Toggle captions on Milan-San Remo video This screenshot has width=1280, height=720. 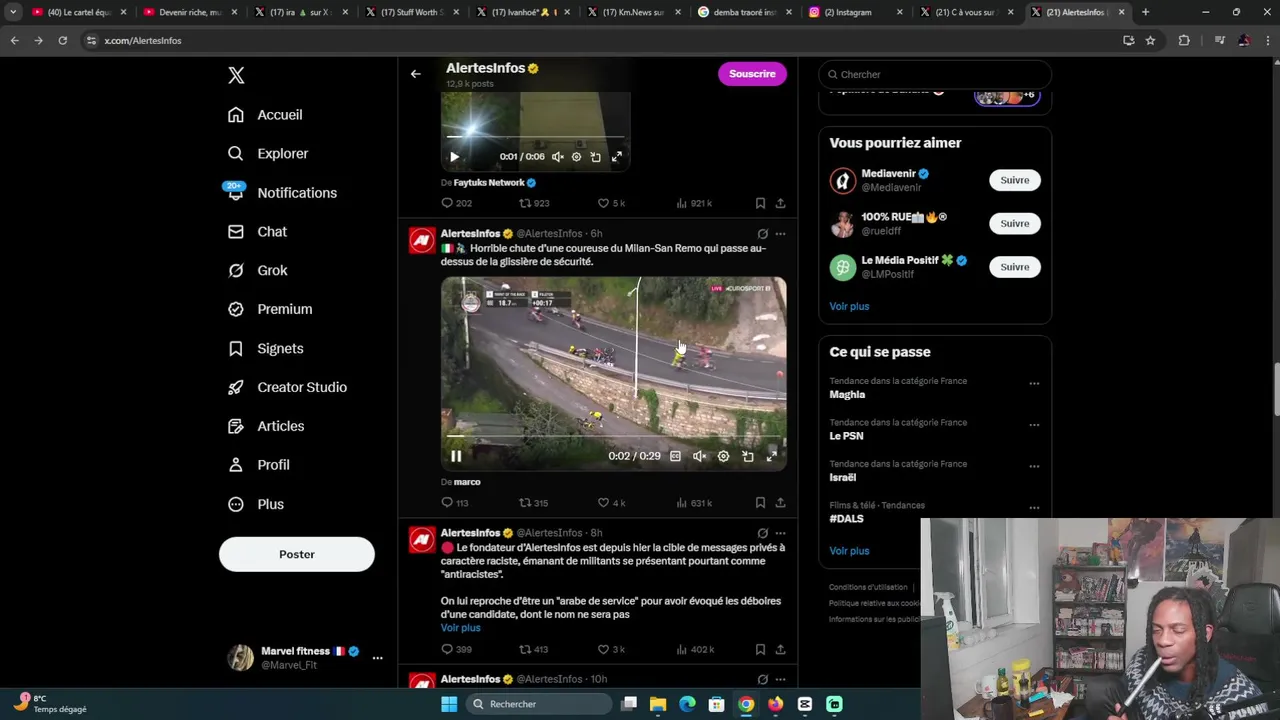pos(675,456)
